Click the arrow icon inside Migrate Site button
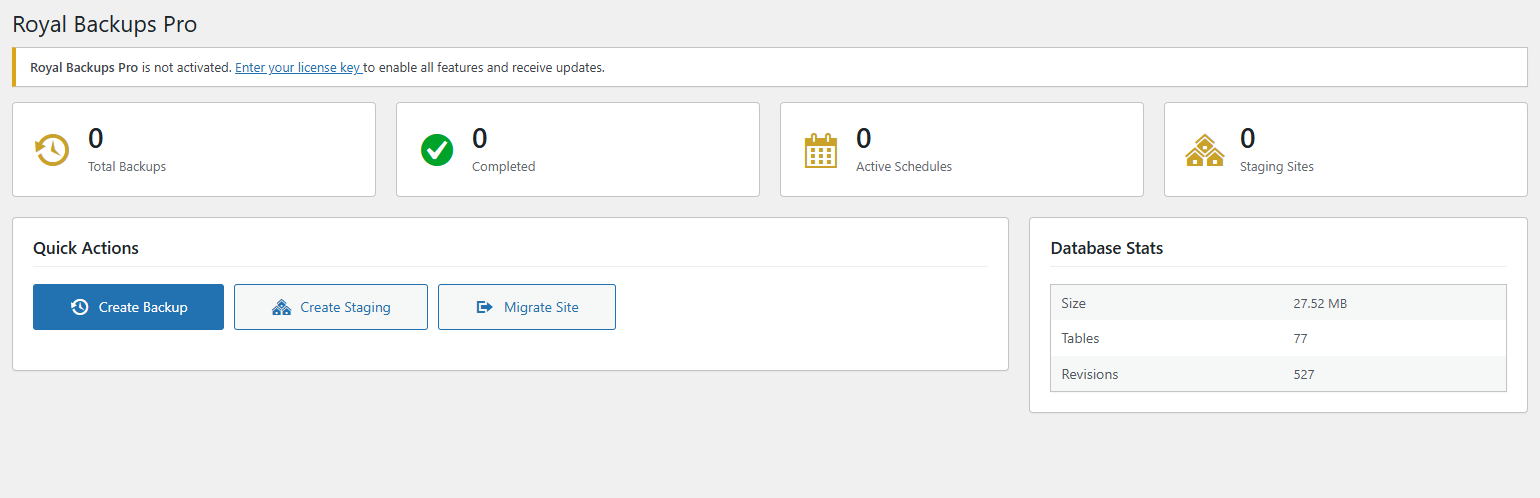Image resolution: width=1540 pixels, height=498 pixels. [485, 307]
